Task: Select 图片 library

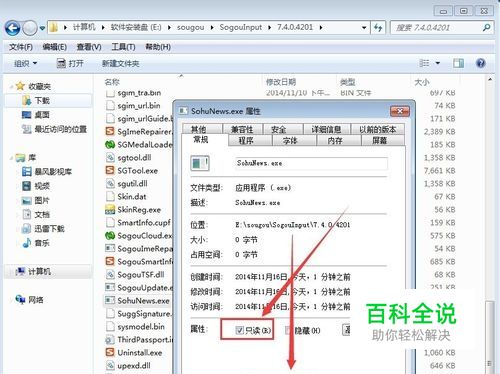Action: coord(42,200)
